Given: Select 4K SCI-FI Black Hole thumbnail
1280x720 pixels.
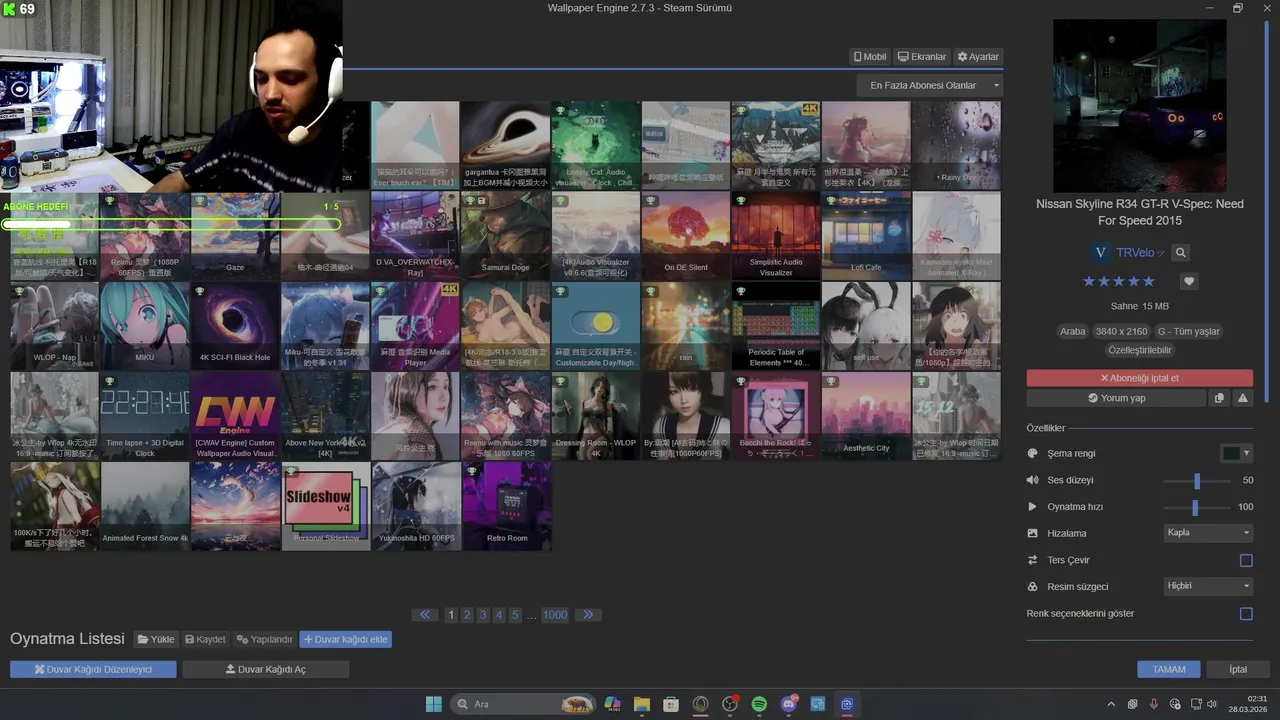Looking at the screenshot, I should [235, 326].
